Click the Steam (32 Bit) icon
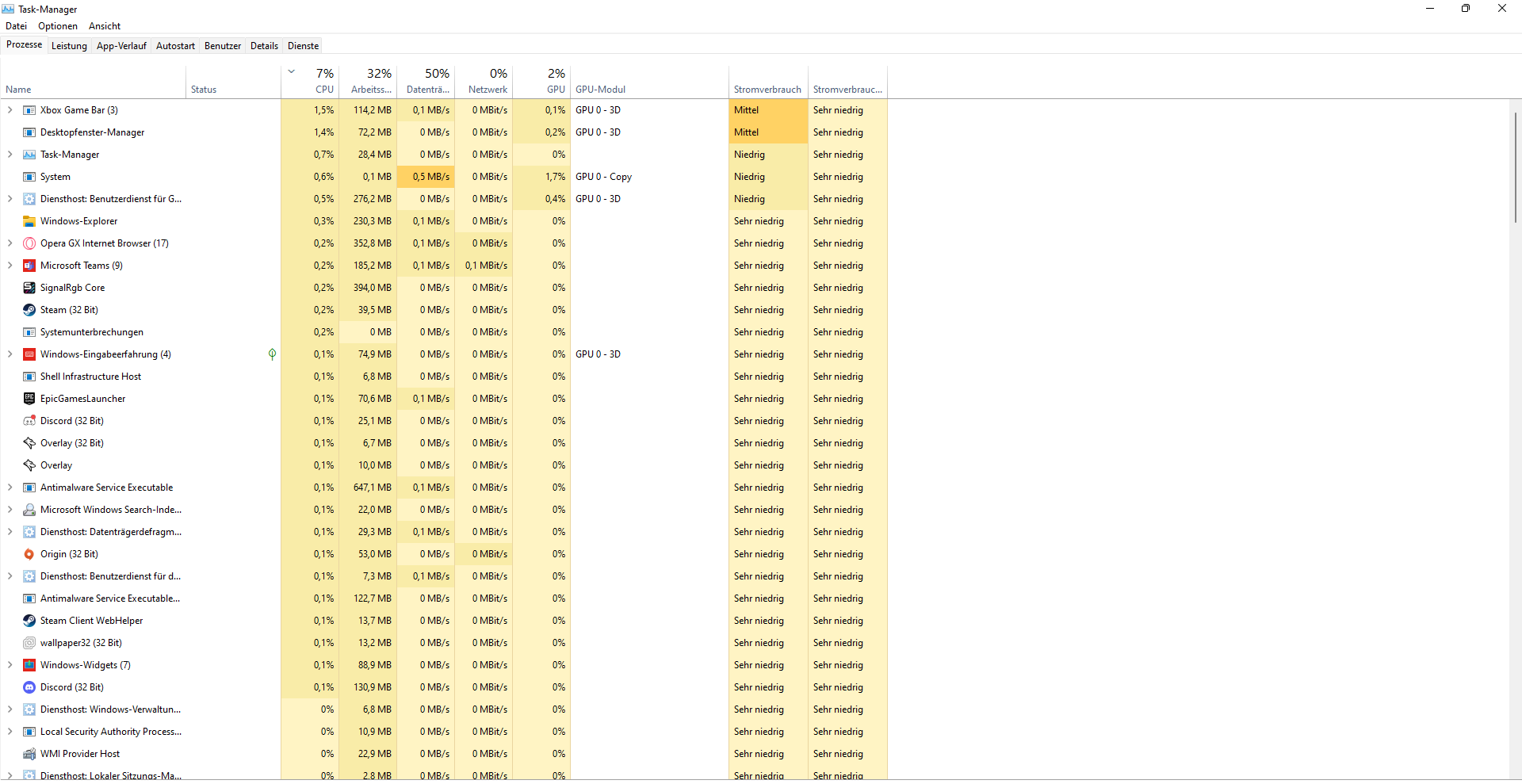 [29, 310]
